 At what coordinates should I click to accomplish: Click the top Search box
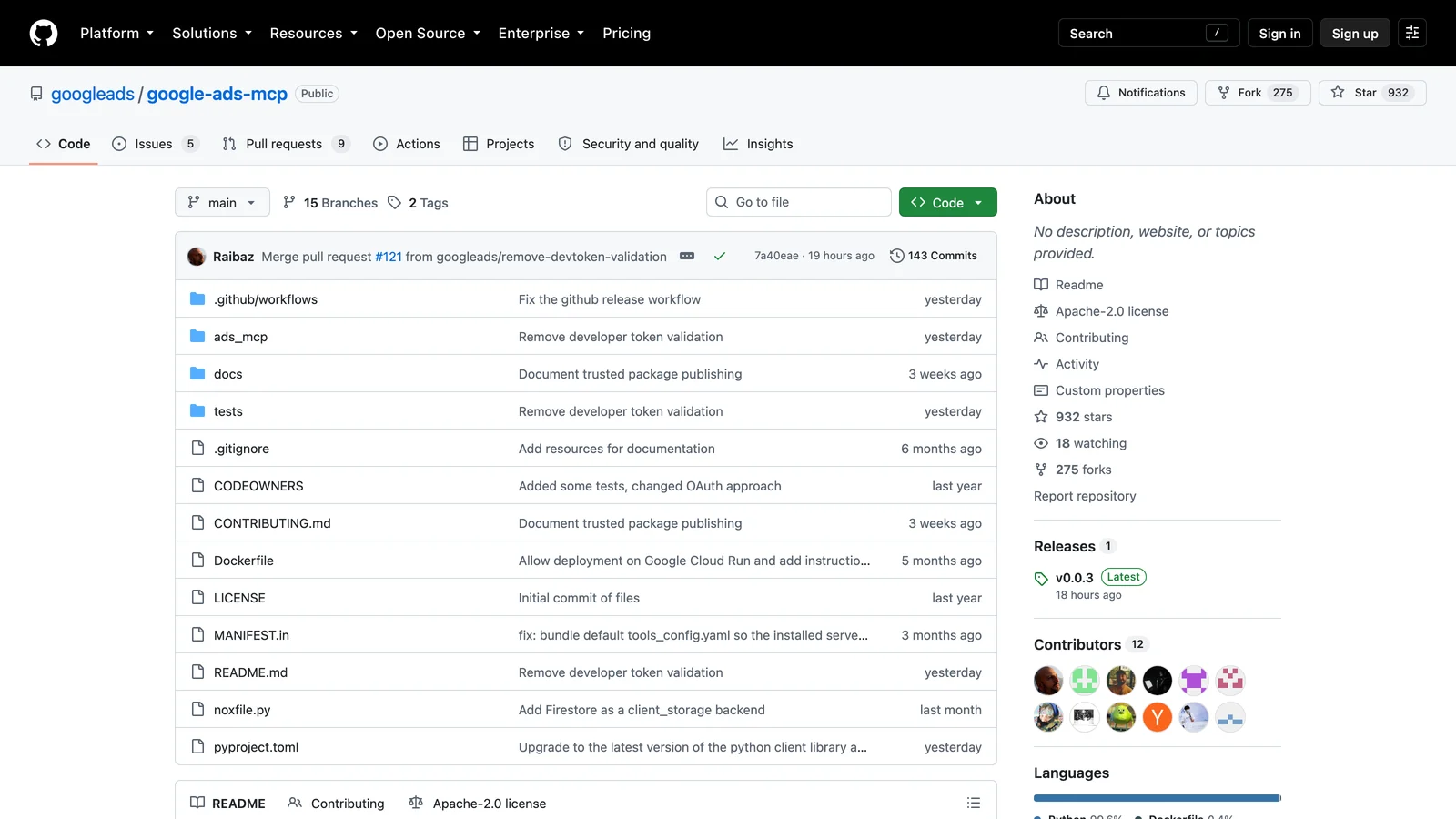pos(1148,33)
